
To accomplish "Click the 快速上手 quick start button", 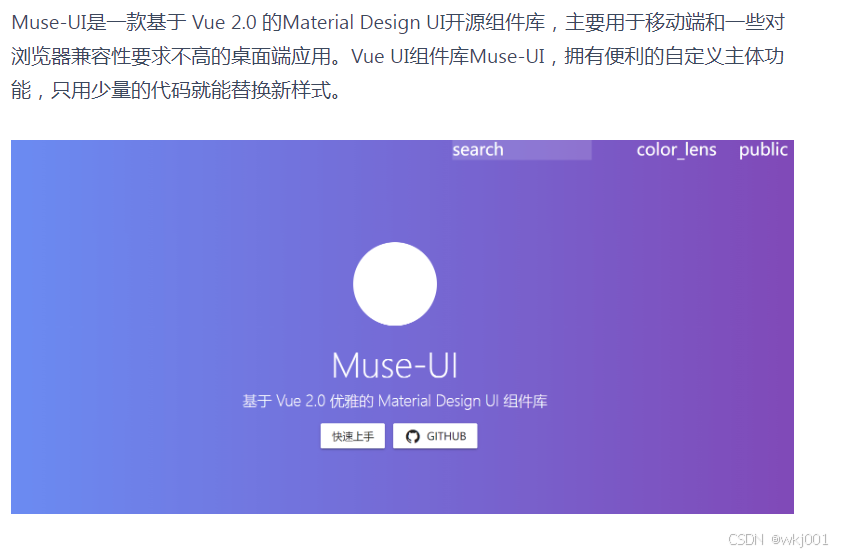I will click(352, 436).
